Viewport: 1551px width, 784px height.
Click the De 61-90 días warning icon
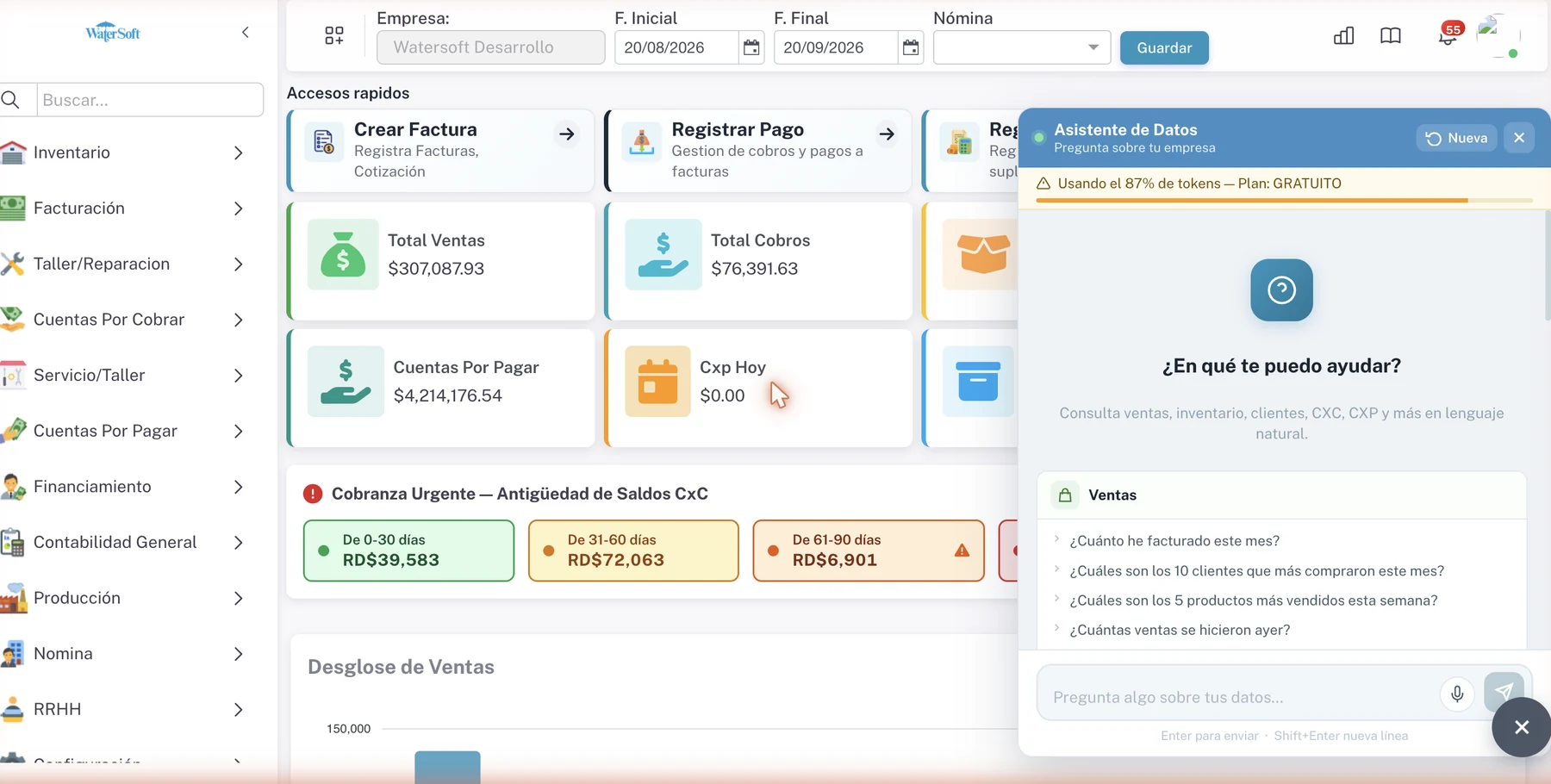coord(962,551)
